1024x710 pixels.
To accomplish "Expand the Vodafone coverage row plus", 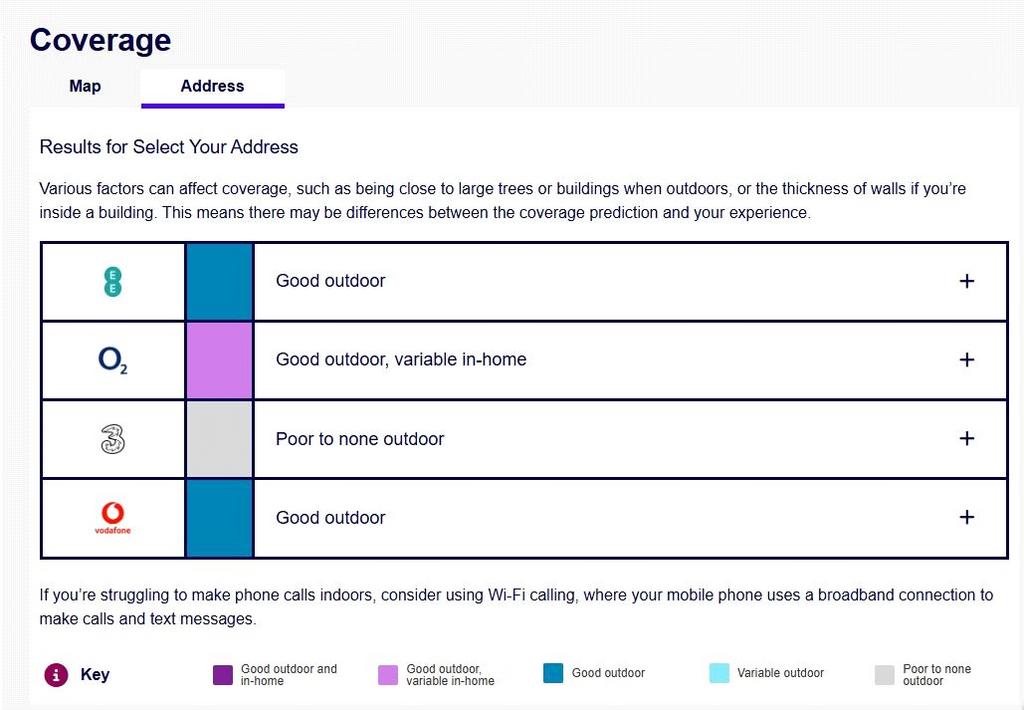I will [967, 517].
